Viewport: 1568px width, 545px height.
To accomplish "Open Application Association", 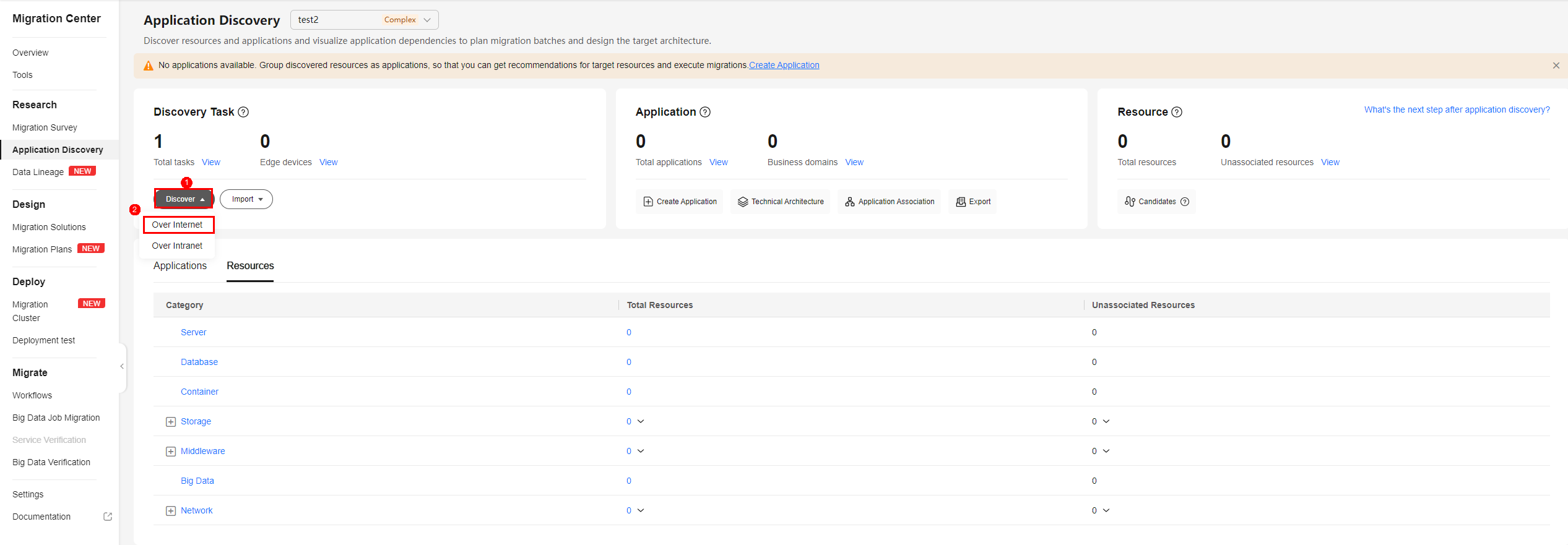I will point(890,202).
